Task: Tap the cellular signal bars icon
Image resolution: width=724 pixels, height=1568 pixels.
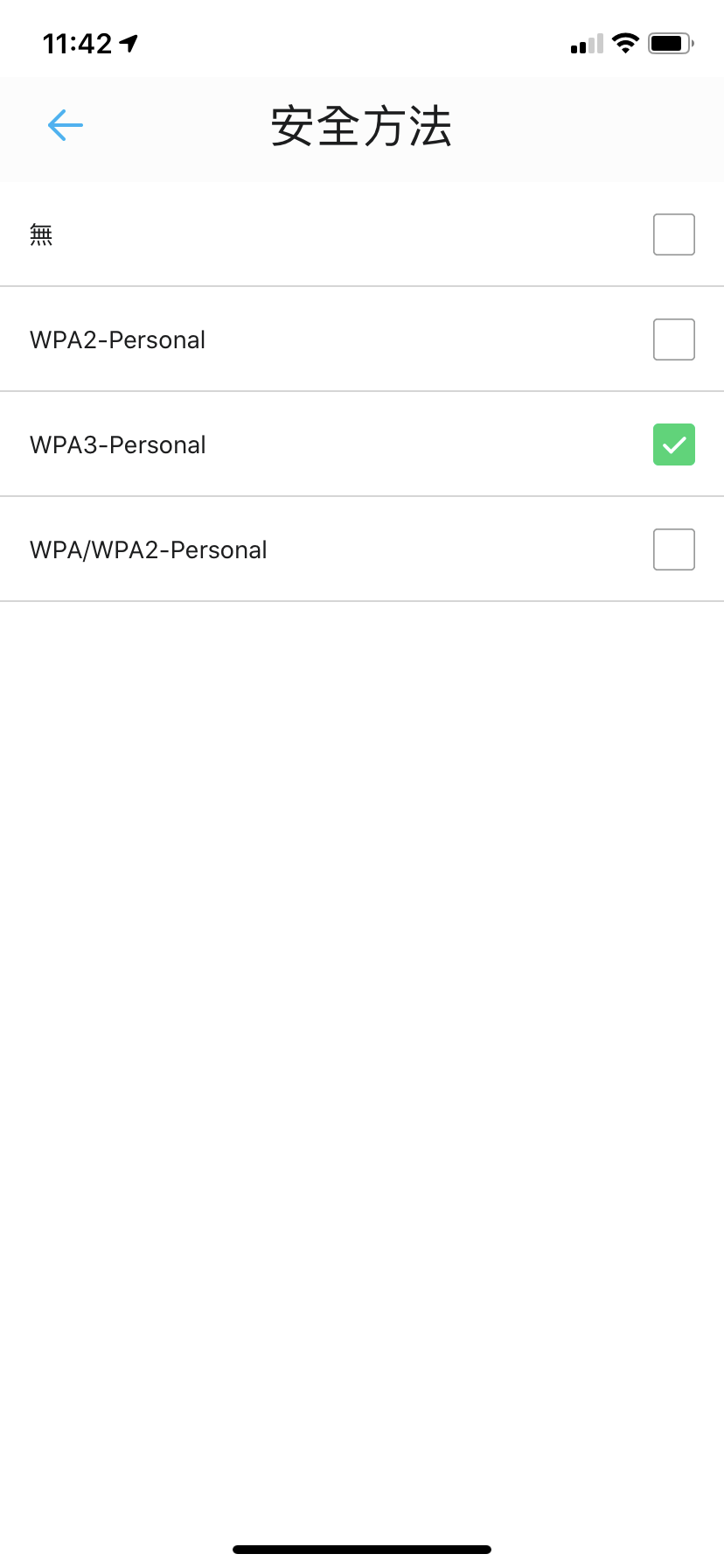Action: (587, 44)
